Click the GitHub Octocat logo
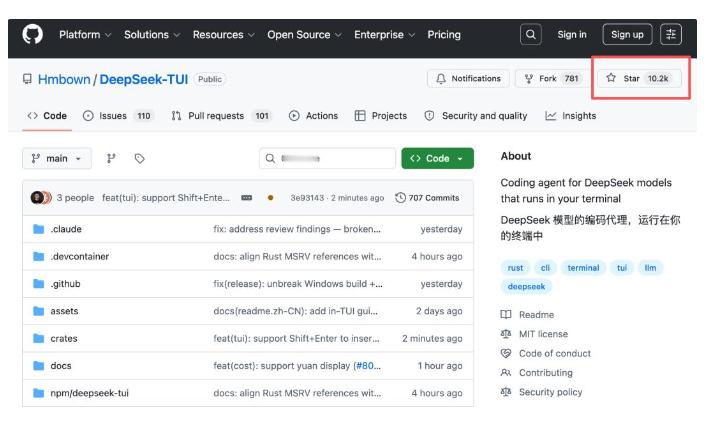720x425 pixels. point(33,34)
